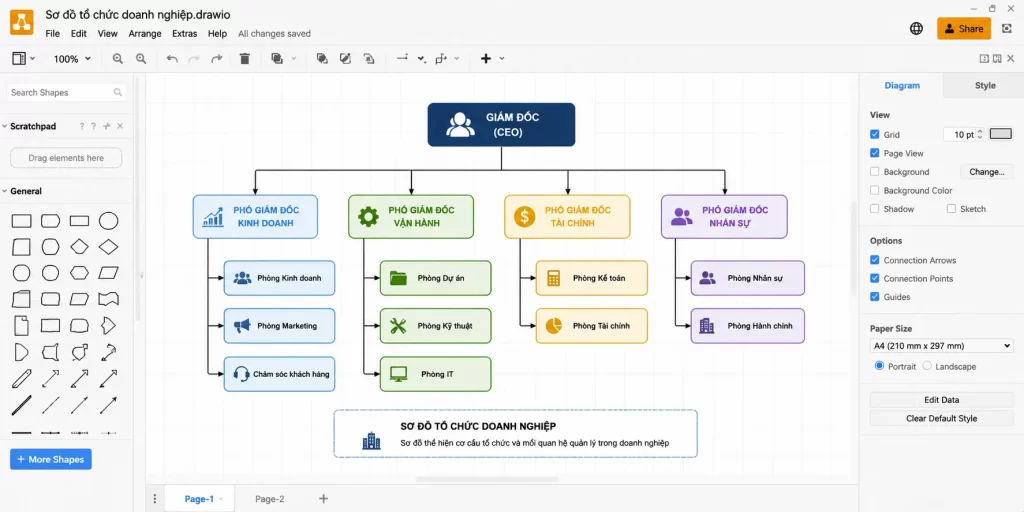Enable the Background checkbox

click(x=875, y=172)
